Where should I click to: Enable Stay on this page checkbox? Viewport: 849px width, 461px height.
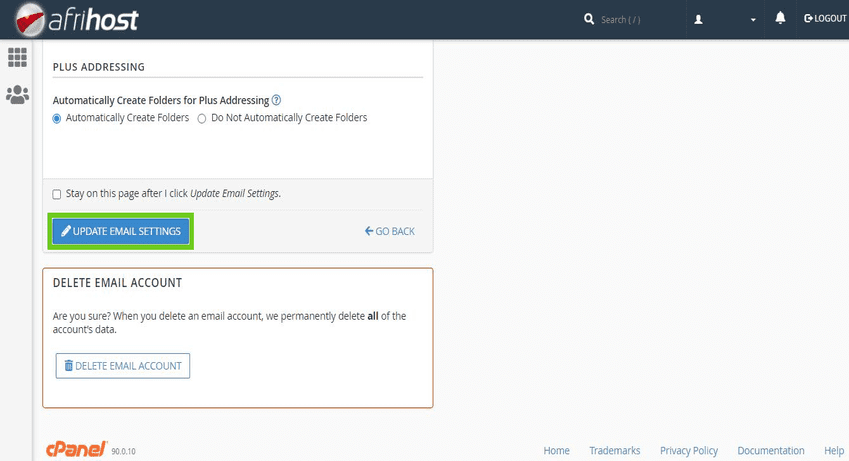point(57,194)
